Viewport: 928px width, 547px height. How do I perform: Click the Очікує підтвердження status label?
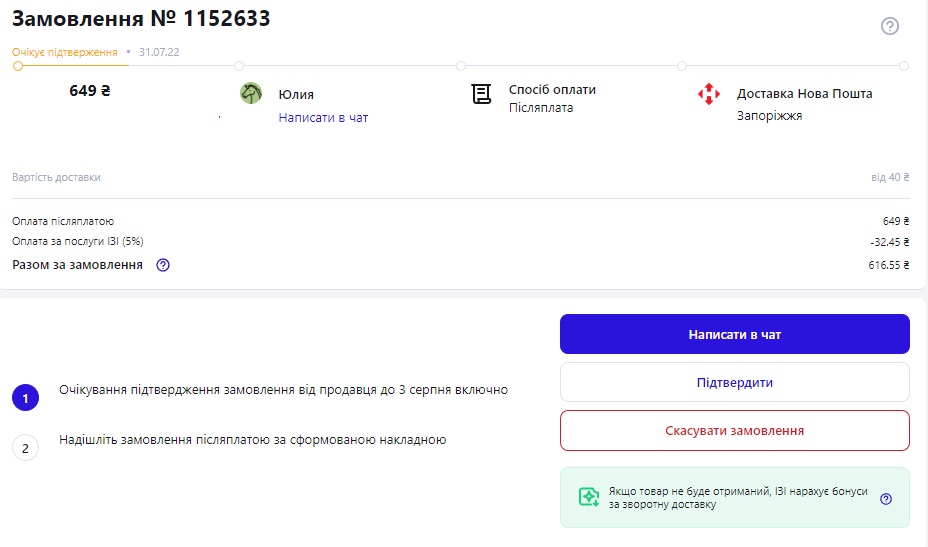tap(65, 52)
